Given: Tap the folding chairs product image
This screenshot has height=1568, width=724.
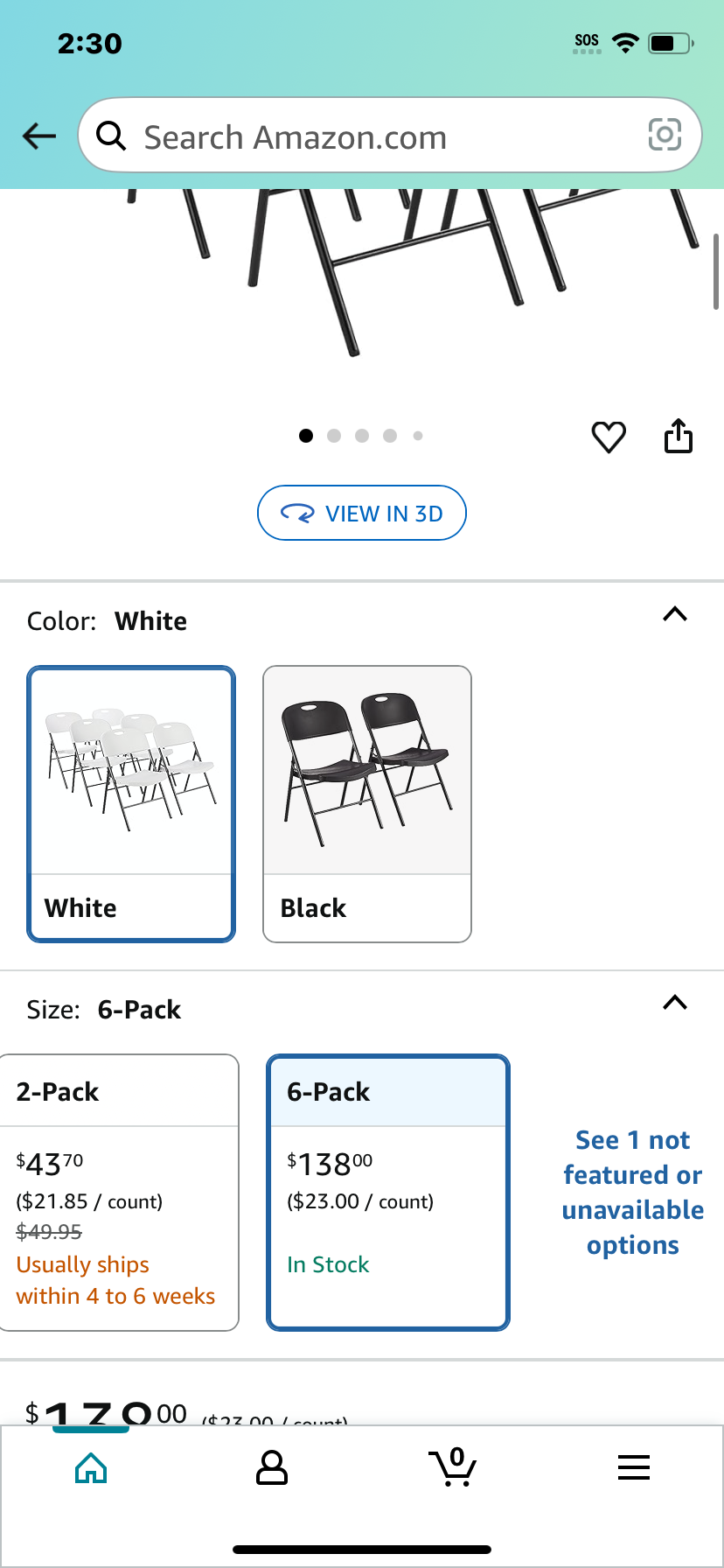Looking at the screenshot, I should coord(362,271).
